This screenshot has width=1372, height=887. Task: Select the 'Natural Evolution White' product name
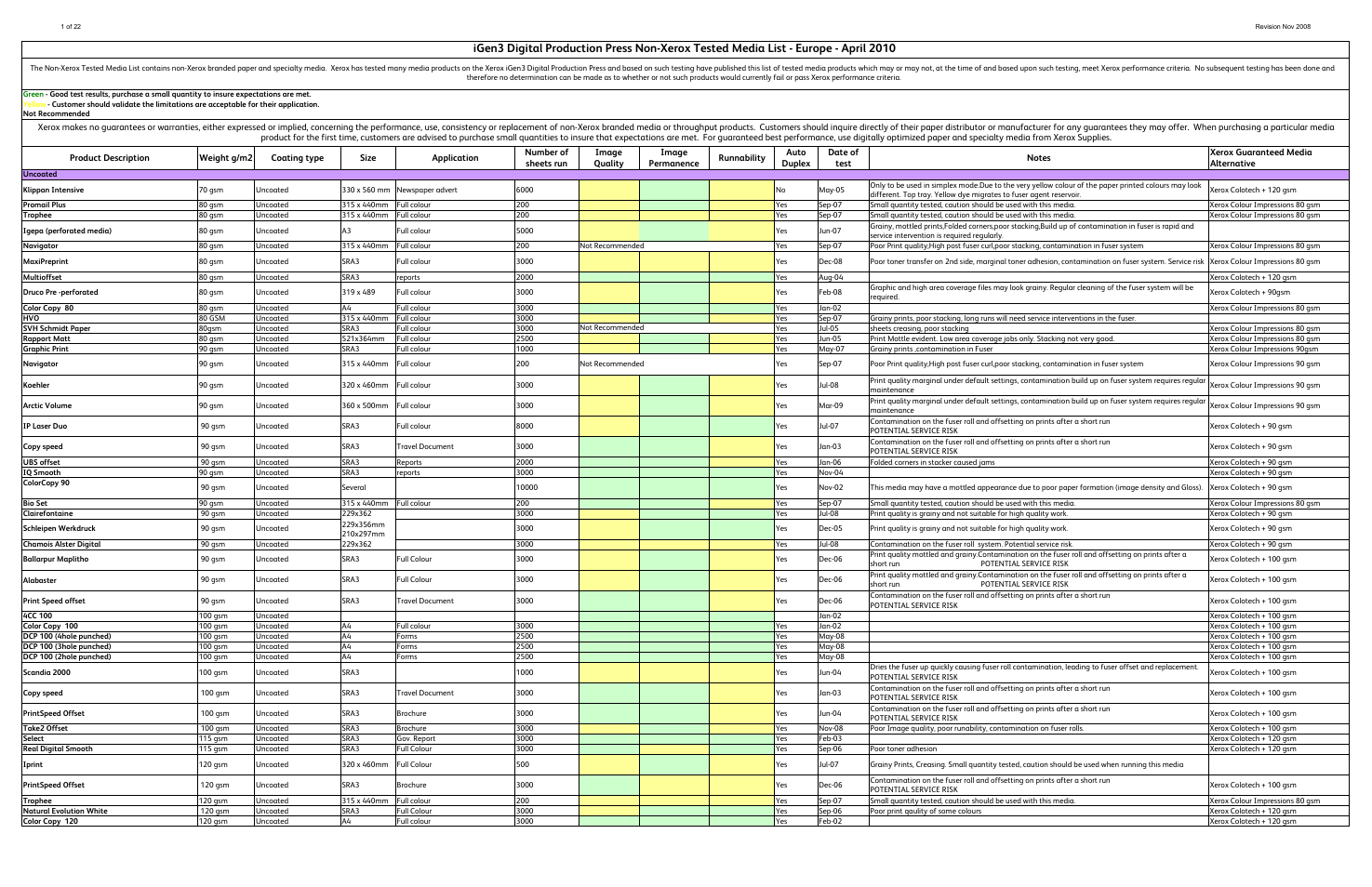tap(65, 811)
